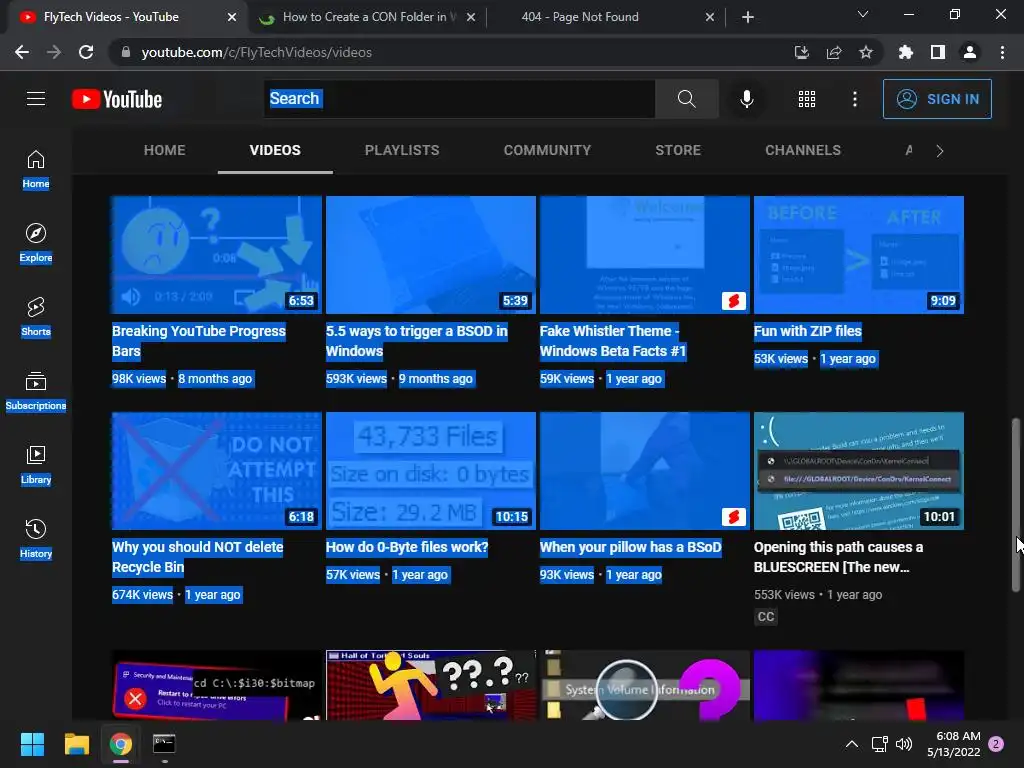This screenshot has height=768, width=1024.
Task: Click the System Volume Information thumbnail
Action: [645, 685]
